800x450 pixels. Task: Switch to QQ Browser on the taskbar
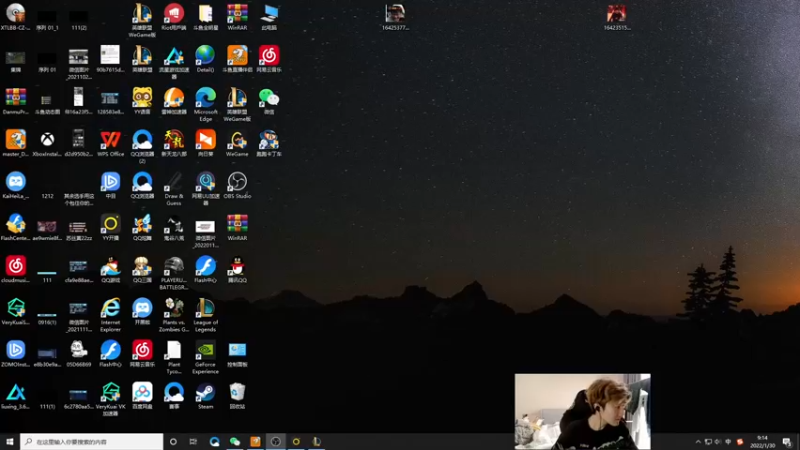click(214, 441)
